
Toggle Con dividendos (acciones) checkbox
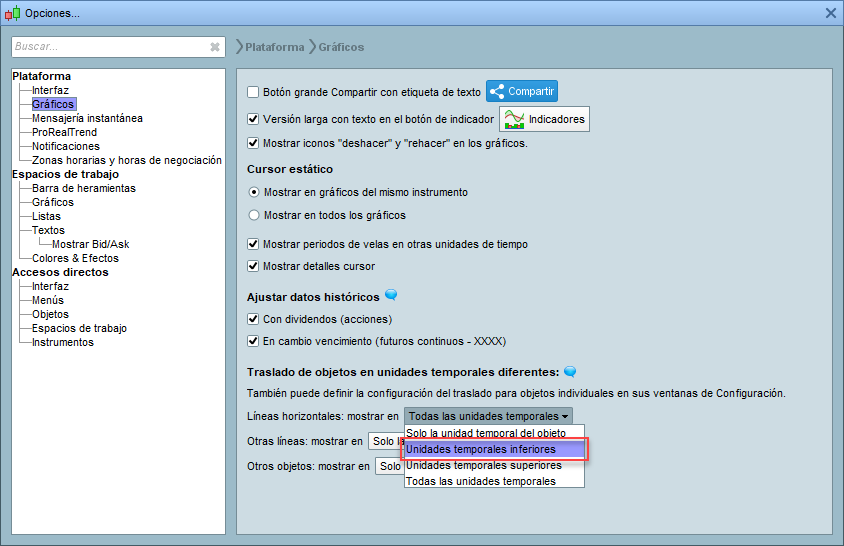(253, 319)
